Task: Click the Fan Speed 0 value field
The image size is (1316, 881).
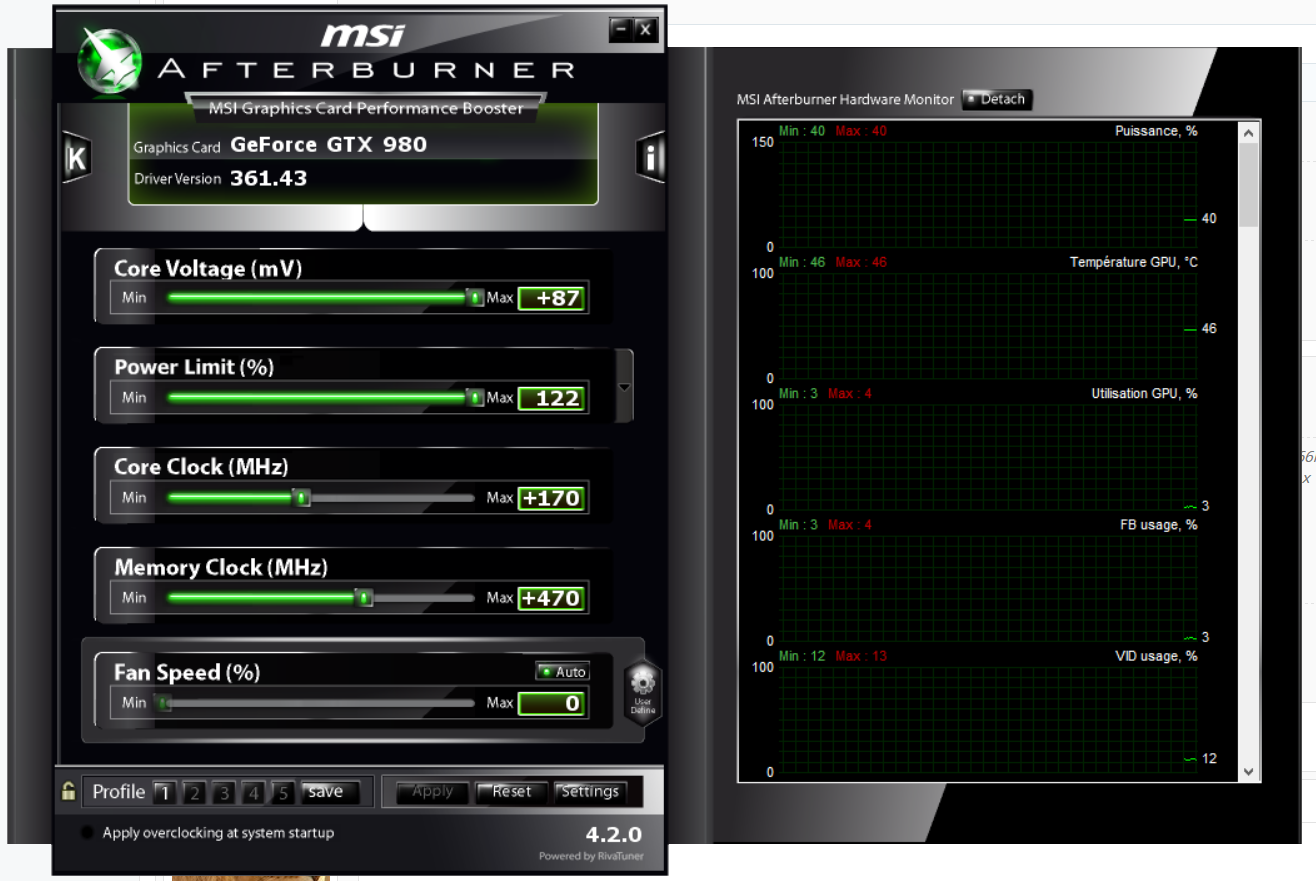Action: click(x=551, y=703)
